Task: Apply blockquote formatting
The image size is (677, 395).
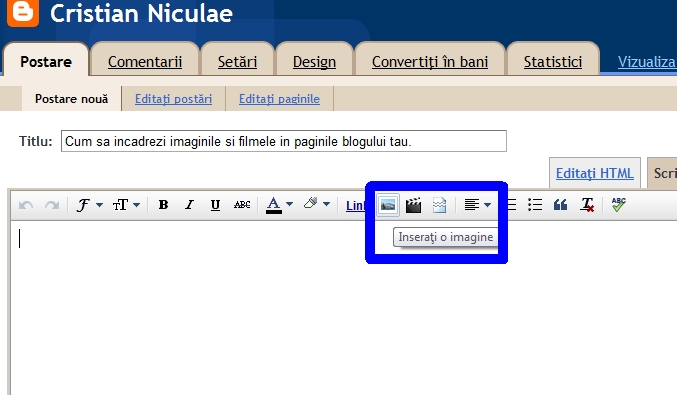Action: click(560, 205)
